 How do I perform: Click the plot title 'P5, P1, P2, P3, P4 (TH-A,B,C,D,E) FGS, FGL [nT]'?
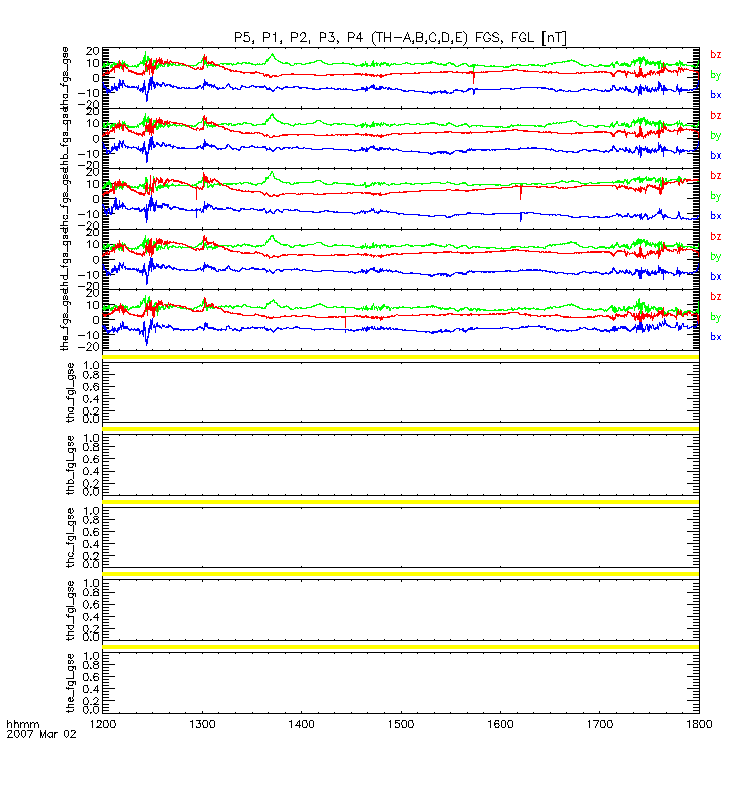400,37
